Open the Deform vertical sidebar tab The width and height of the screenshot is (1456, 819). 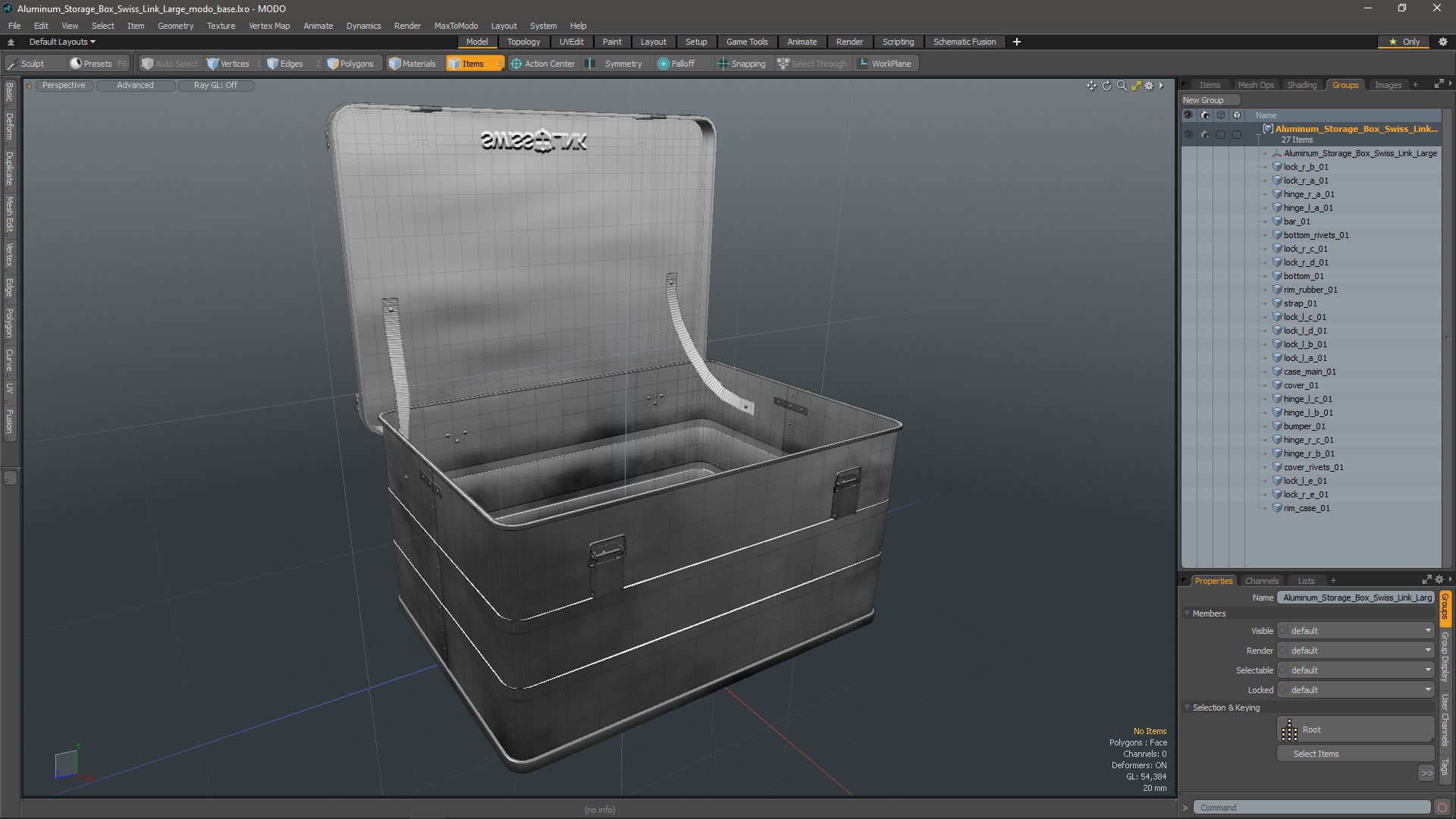pyautogui.click(x=9, y=127)
